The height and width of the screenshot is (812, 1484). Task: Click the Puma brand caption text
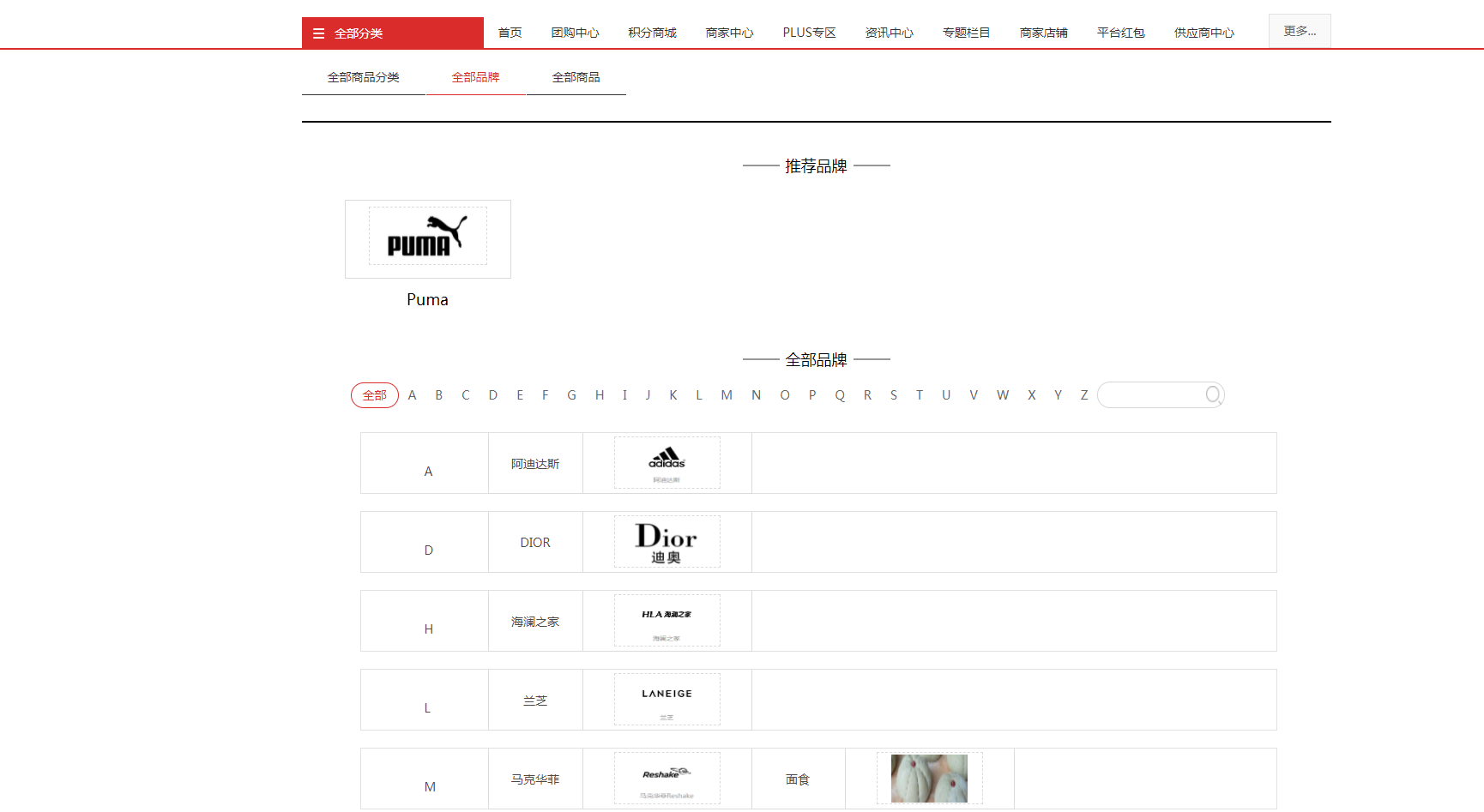point(427,299)
